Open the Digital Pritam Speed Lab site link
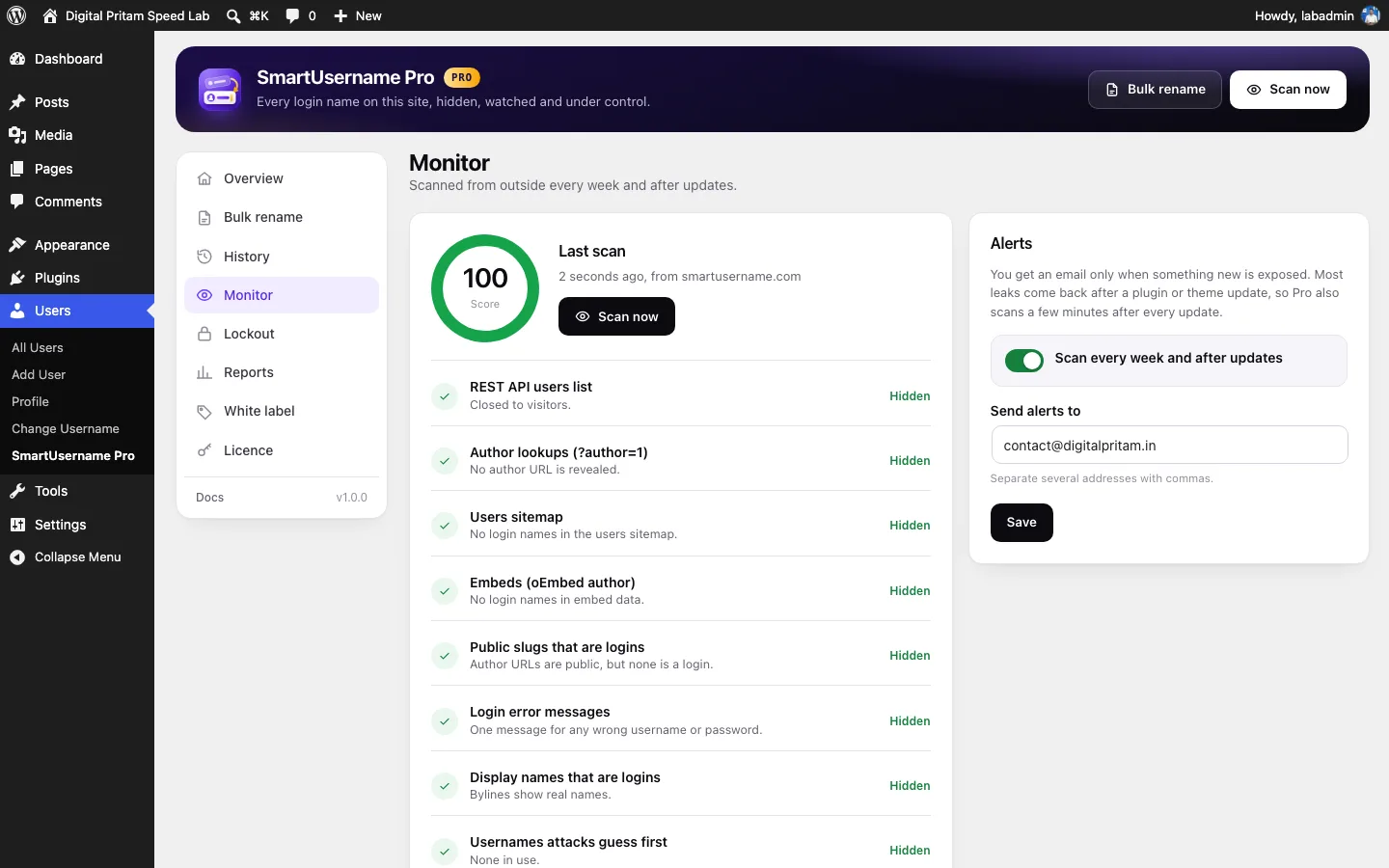Image resolution: width=1389 pixels, height=868 pixels. point(125,15)
